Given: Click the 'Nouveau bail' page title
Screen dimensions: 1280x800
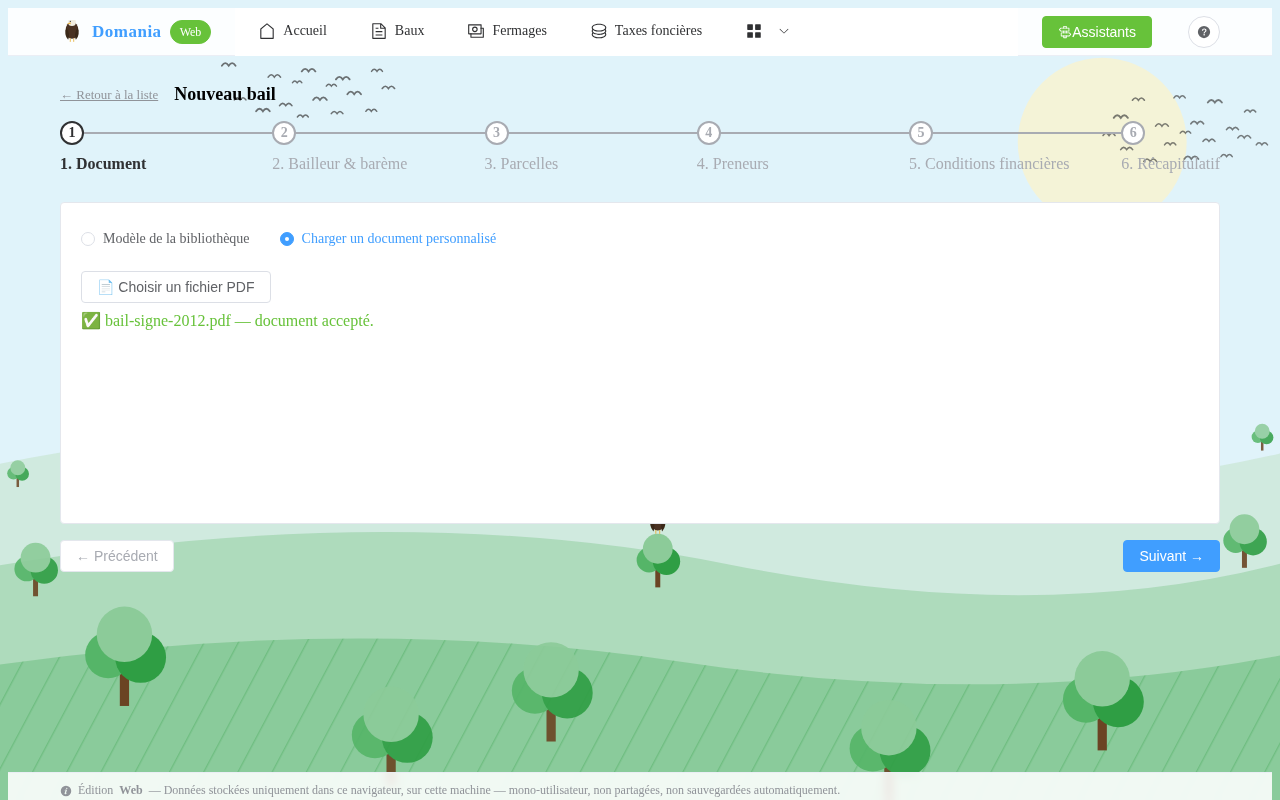Looking at the screenshot, I should (225, 94).
